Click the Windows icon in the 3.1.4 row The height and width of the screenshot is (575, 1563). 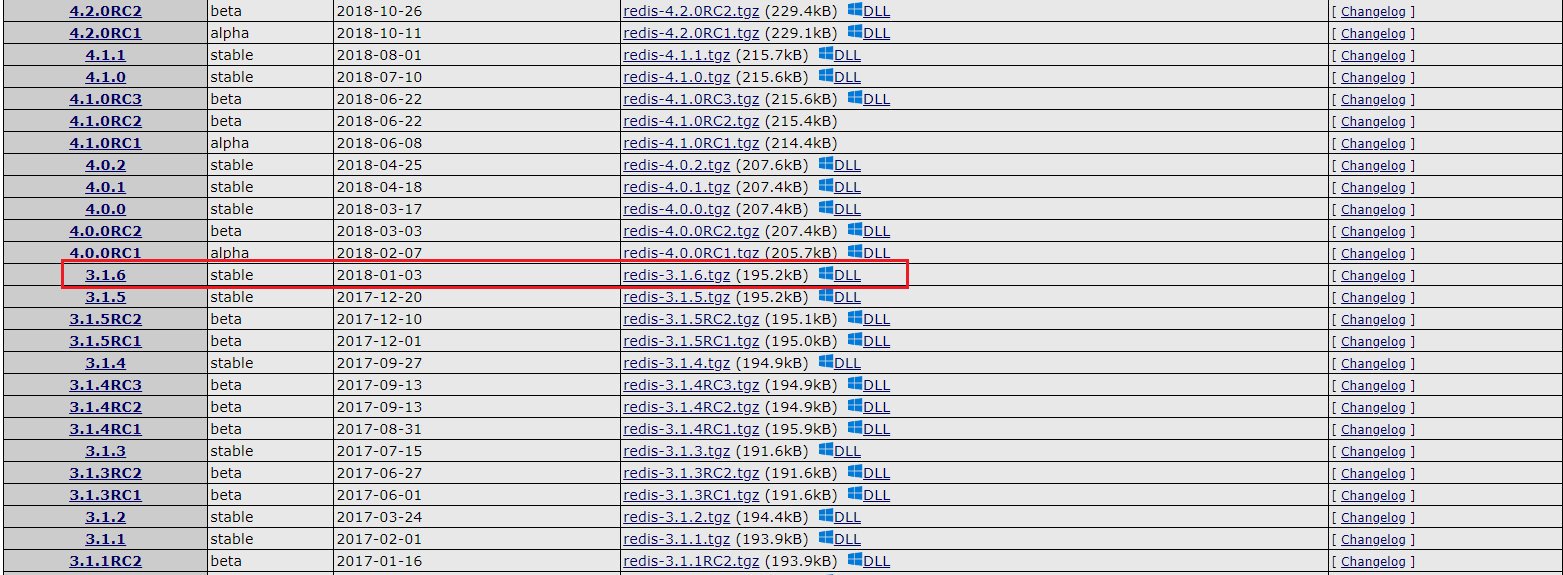pos(826,361)
